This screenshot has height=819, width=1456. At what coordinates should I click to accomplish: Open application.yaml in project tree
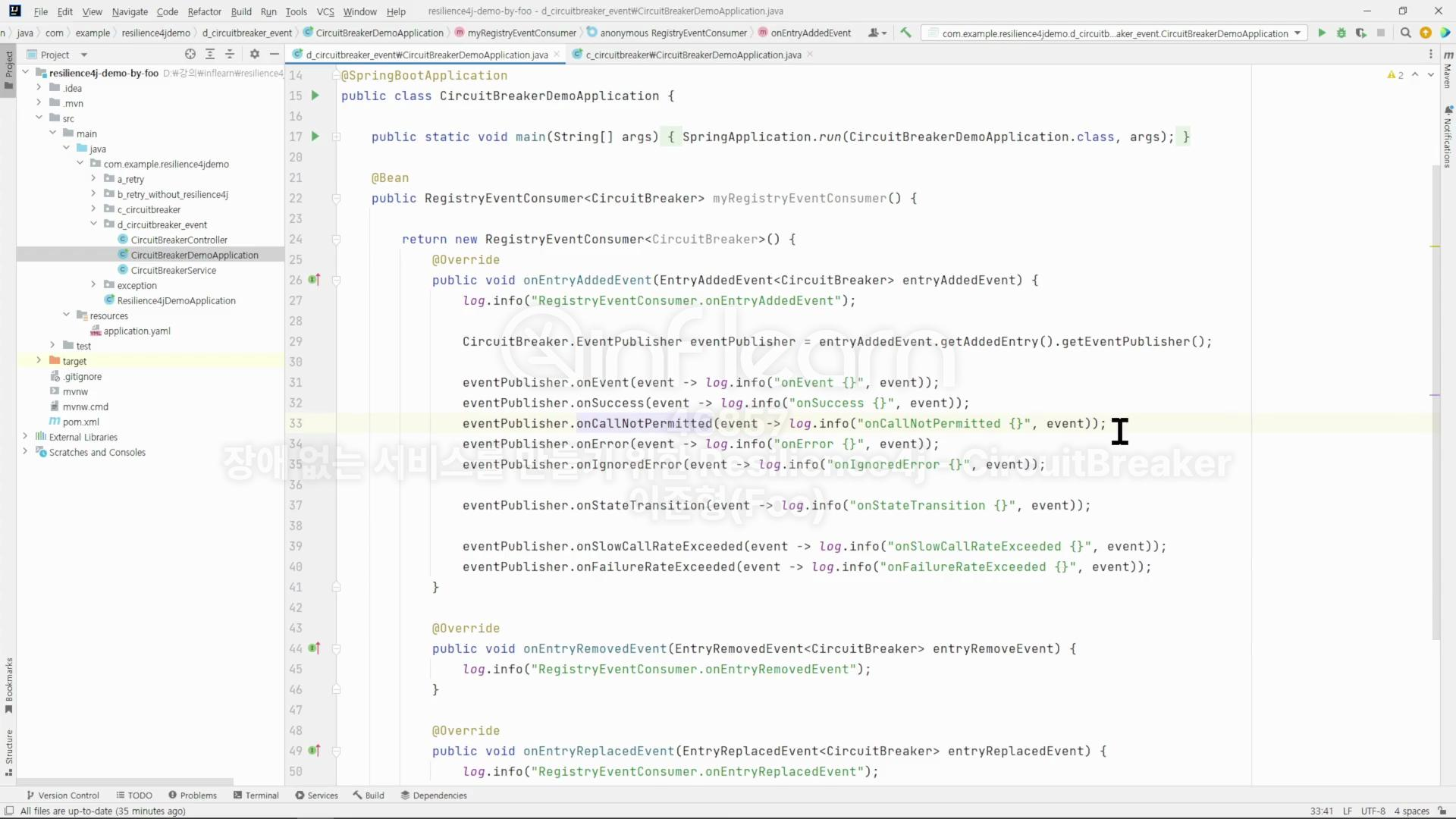click(x=136, y=331)
